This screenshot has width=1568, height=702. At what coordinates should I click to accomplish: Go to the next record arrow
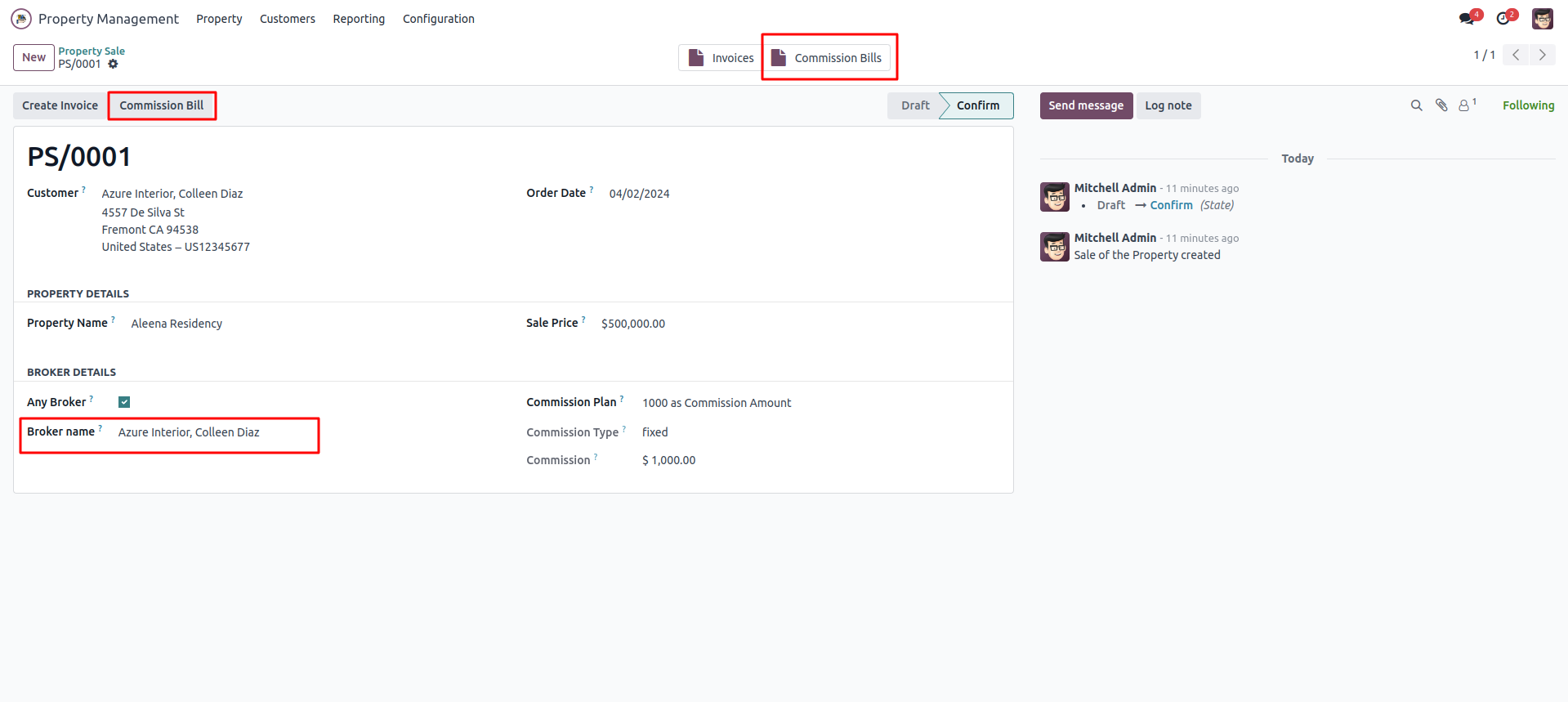pyautogui.click(x=1542, y=55)
